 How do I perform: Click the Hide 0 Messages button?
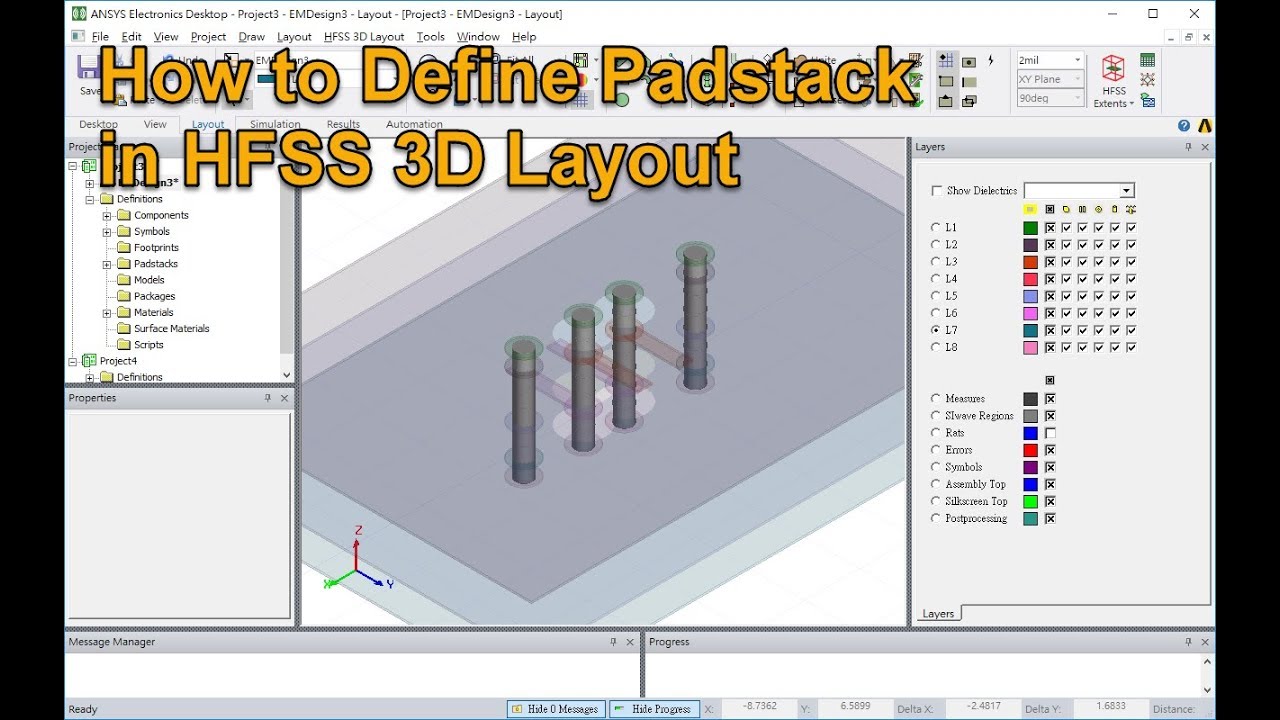pos(555,709)
